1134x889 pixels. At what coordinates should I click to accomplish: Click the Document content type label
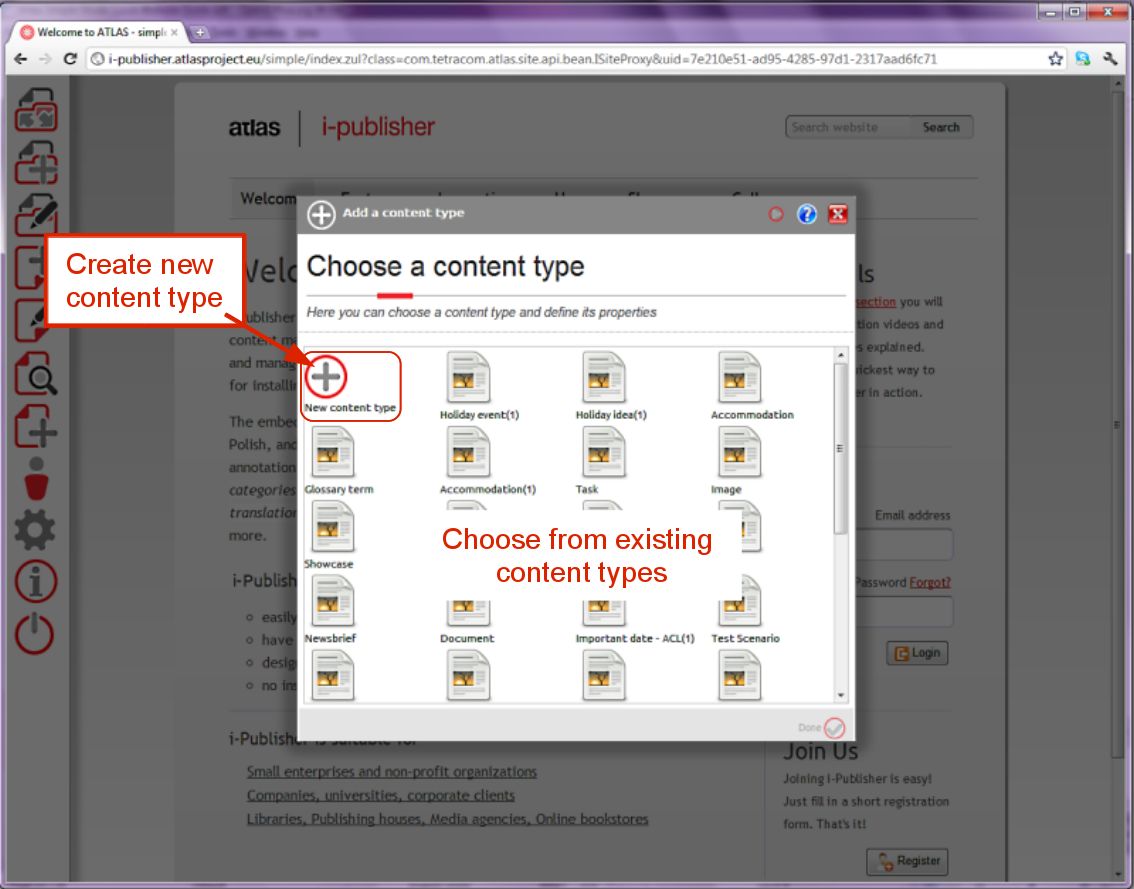coord(467,639)
